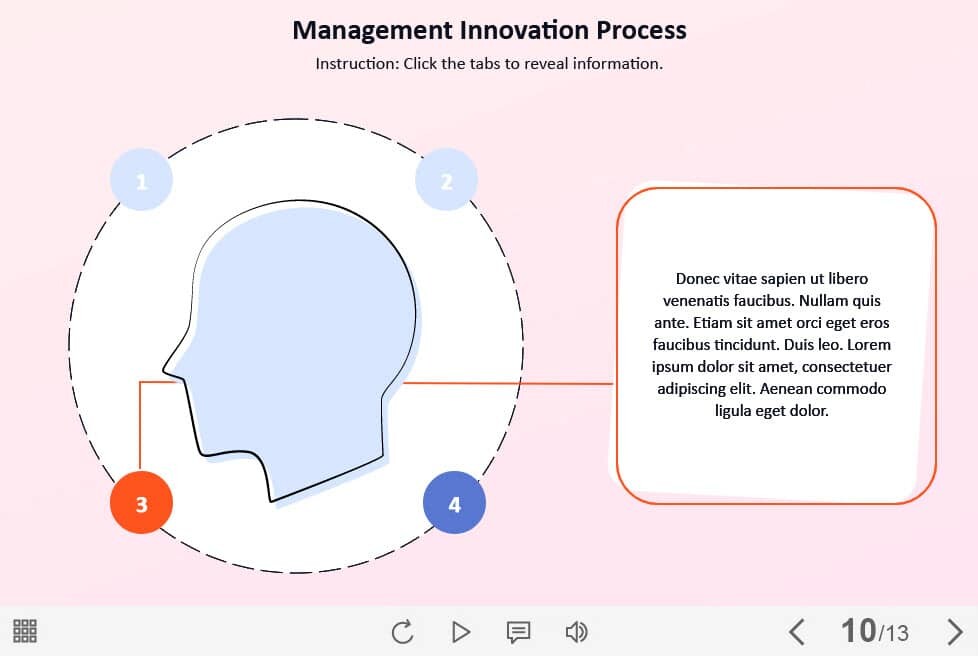Click the blue tab 4 circle
Viewport: 978px width, 656px height.
454,504
